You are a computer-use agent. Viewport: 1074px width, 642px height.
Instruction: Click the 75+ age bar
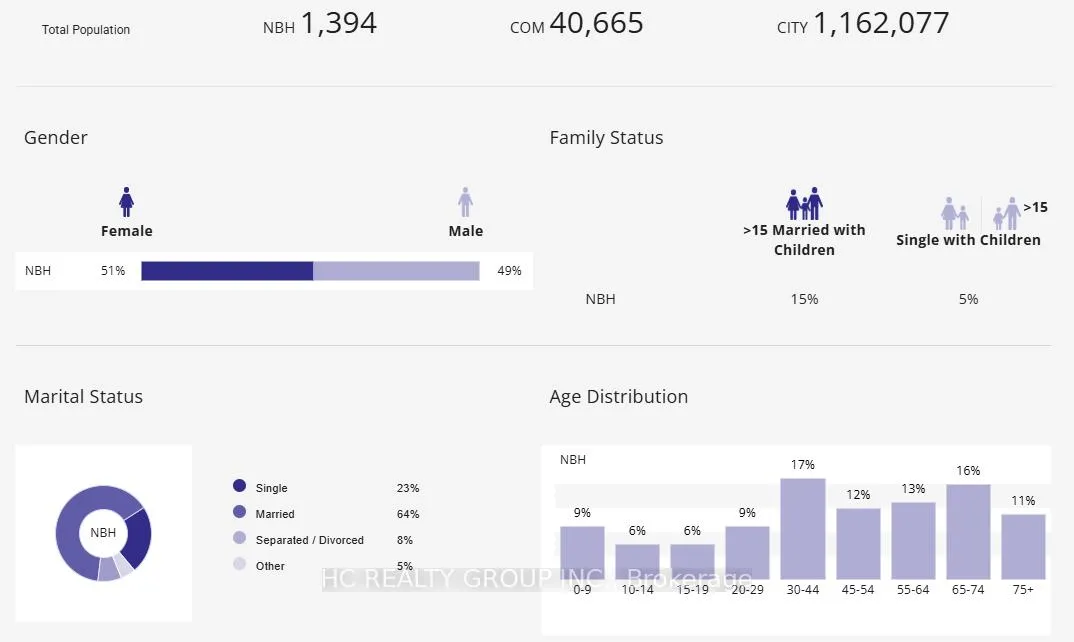pyautogui.click(x=1023, y=547)
